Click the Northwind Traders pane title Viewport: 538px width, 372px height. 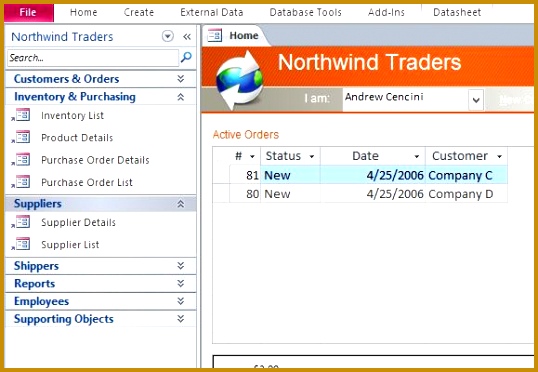(62, 36)
